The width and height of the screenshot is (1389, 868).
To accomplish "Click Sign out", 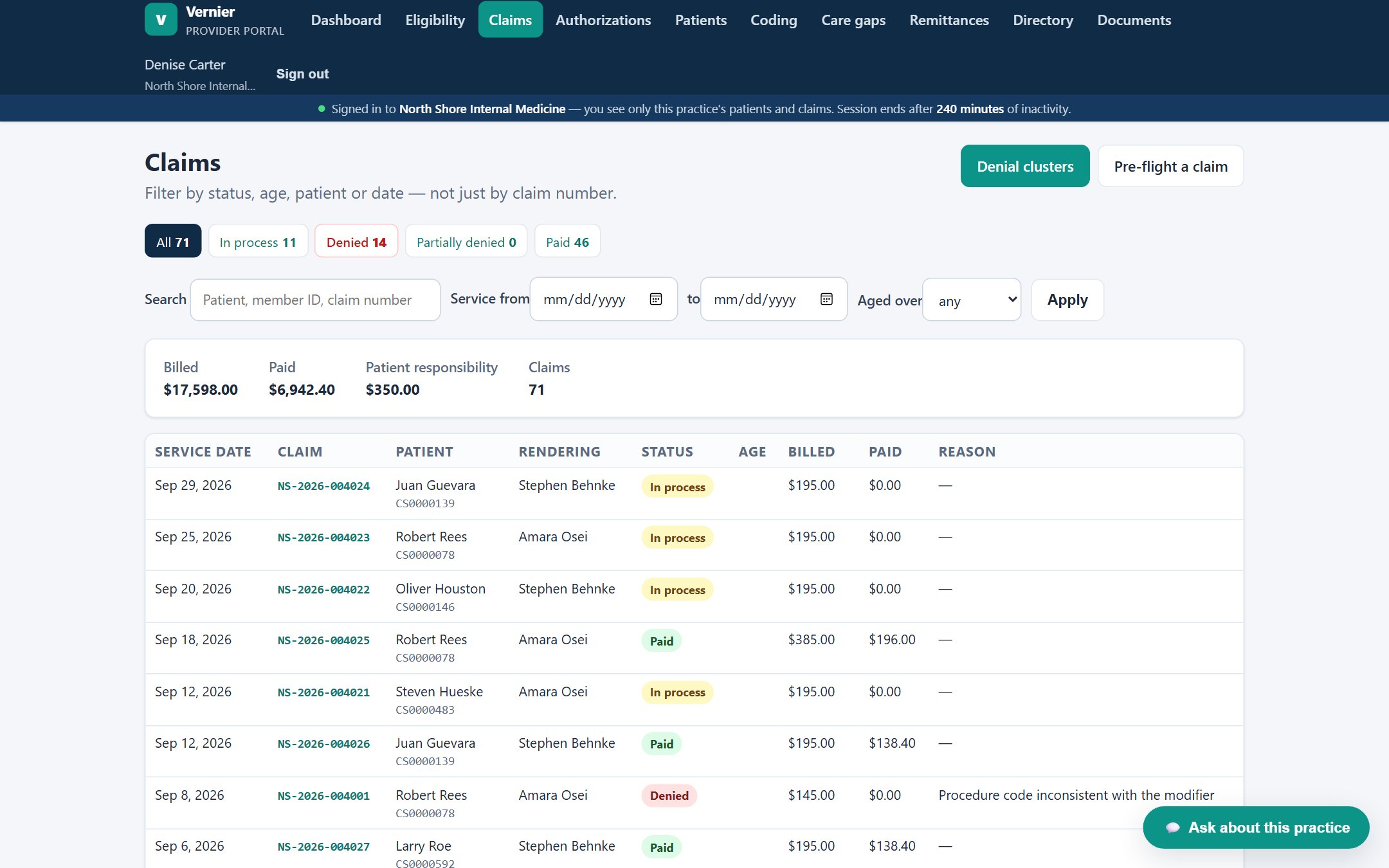I will pos(302,74).
